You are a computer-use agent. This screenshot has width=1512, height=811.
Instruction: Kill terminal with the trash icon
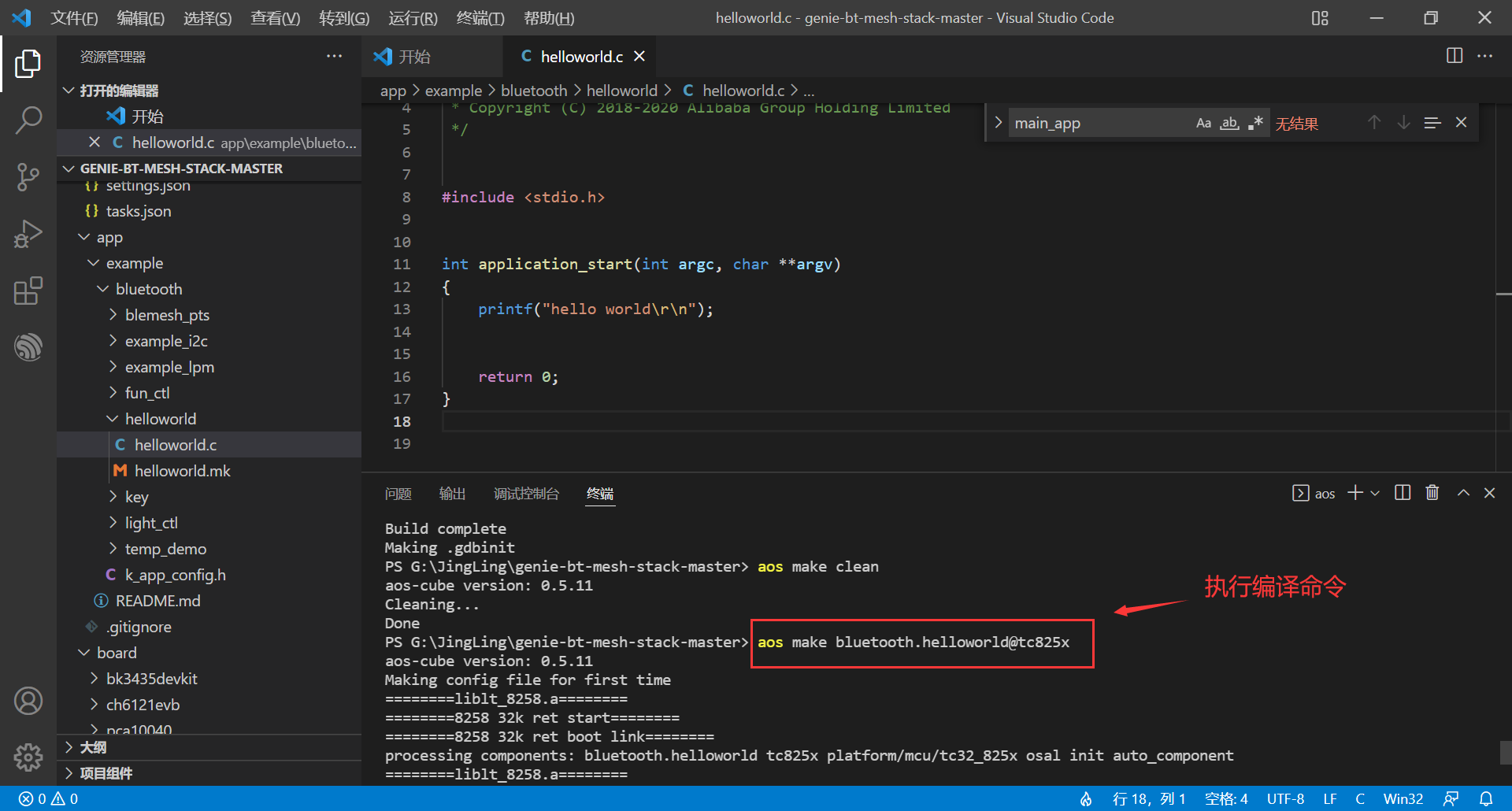[x=1432, y=493]
